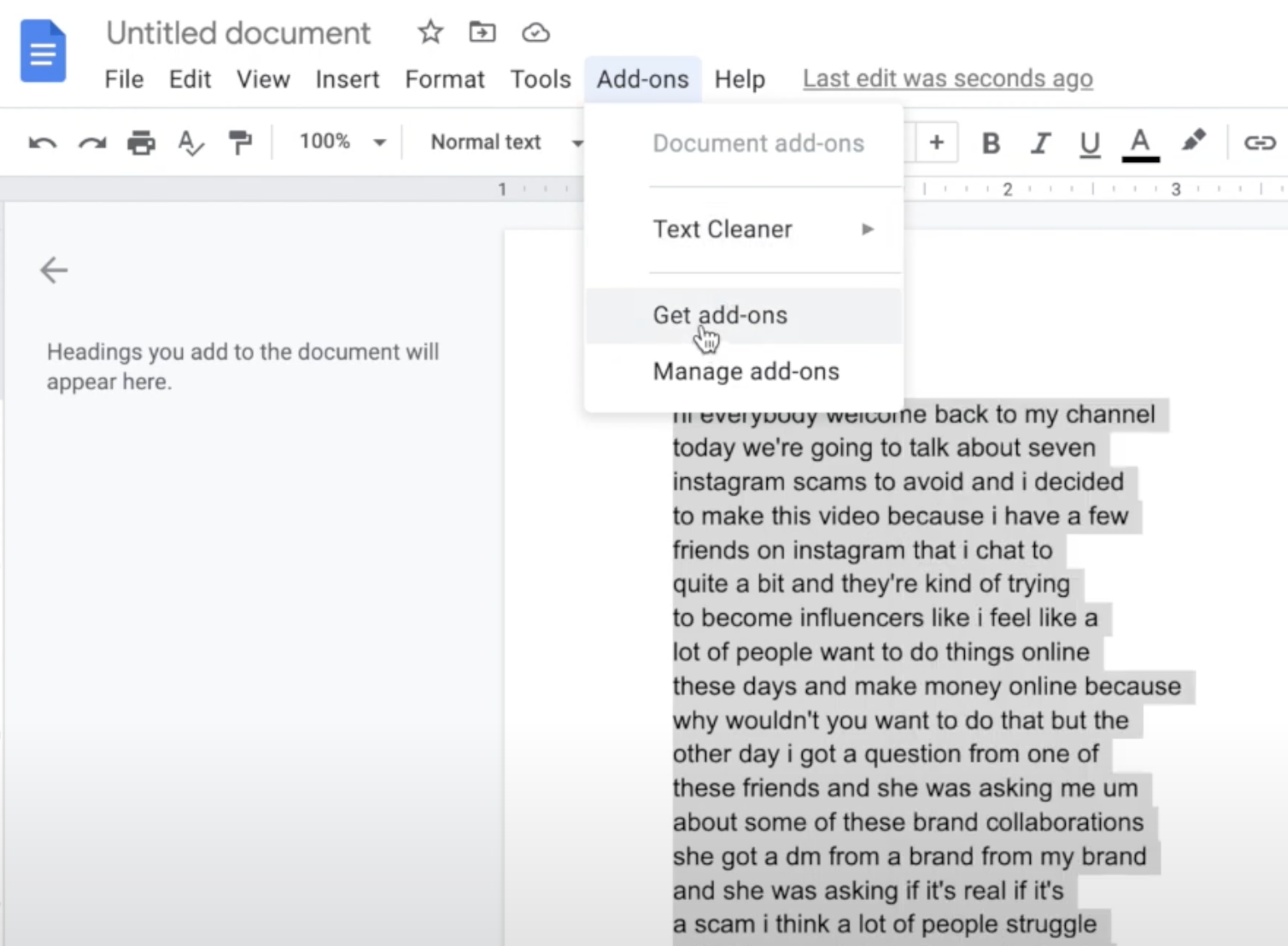Open the View menu

[x=263, y=79]
